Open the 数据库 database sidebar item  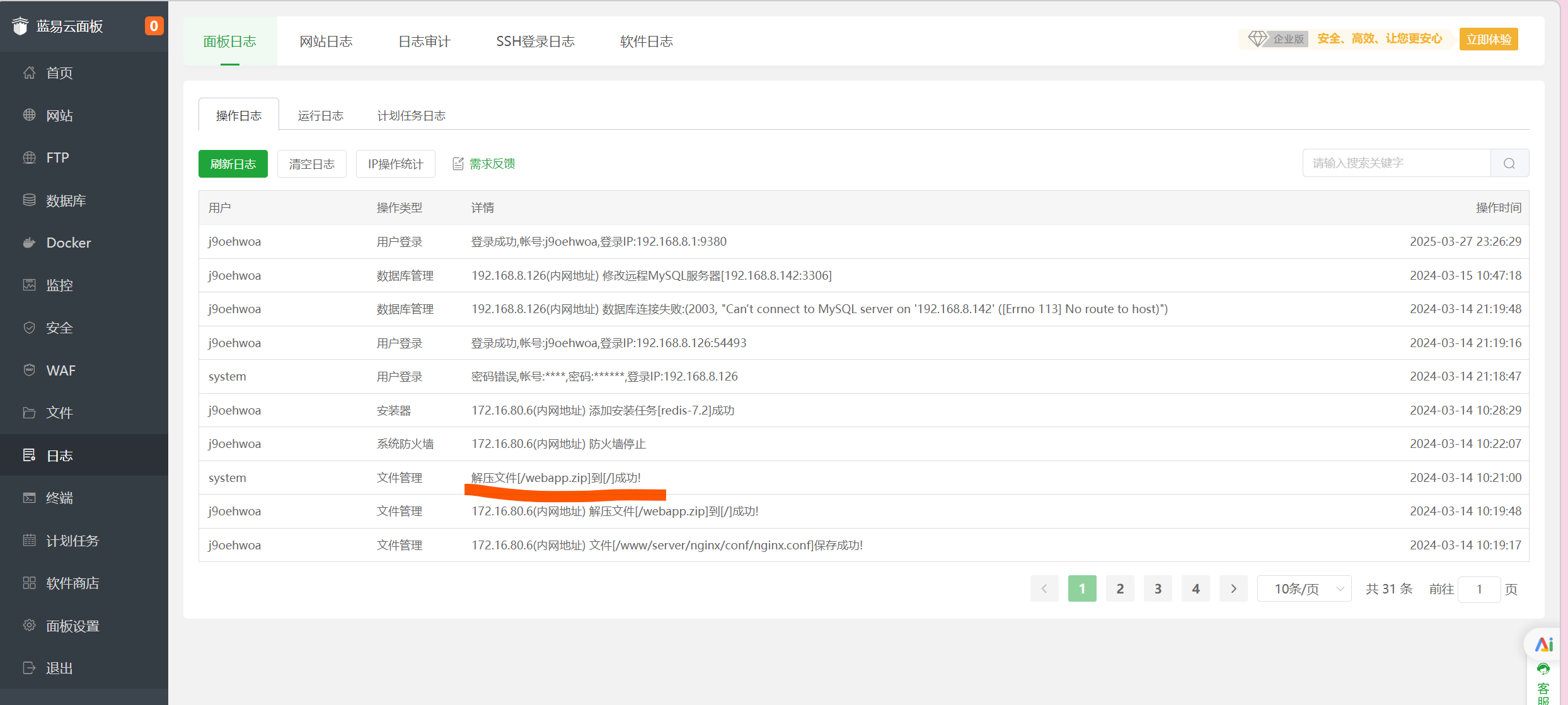[x=66, y=200]
